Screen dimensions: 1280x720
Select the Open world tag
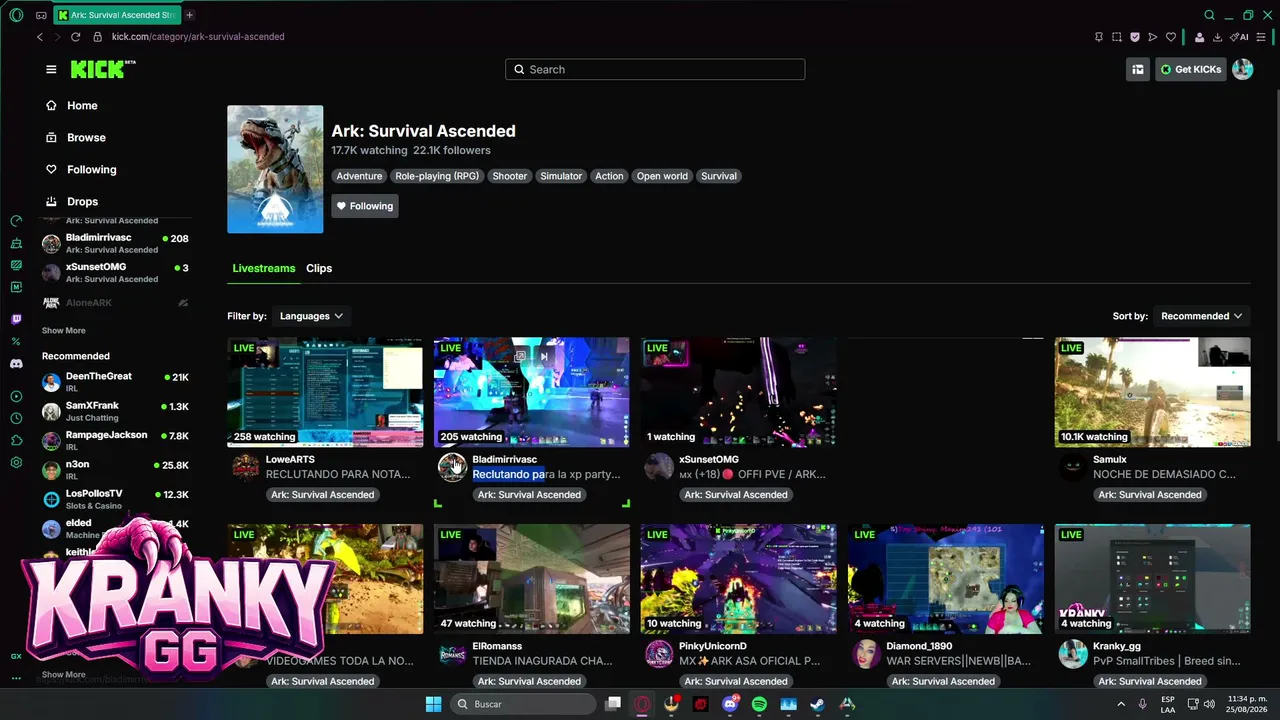point(662,176)
